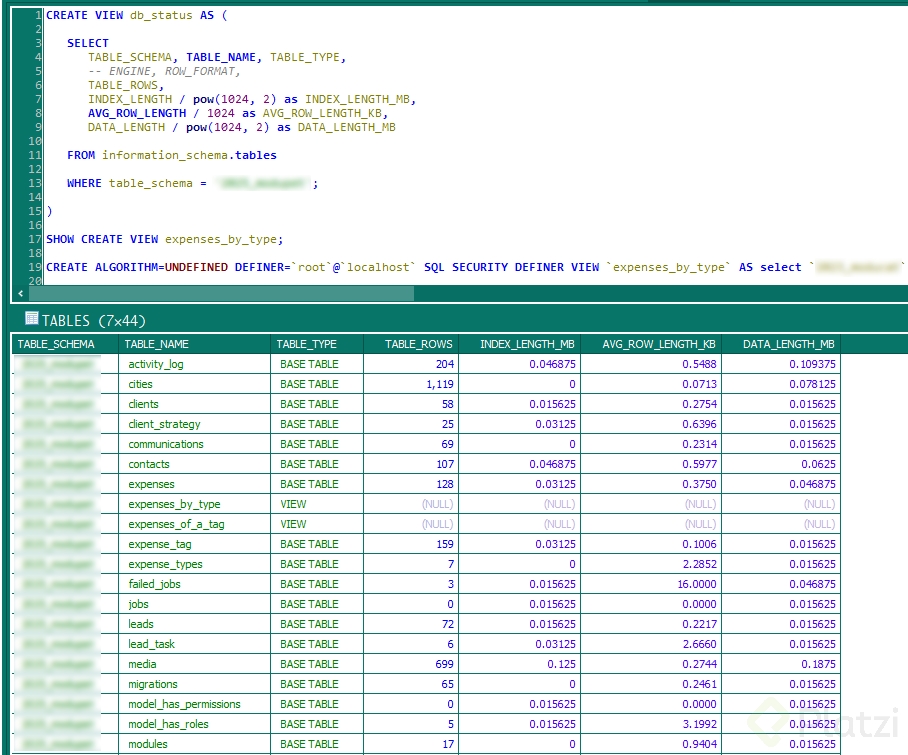Click line number 11 in editor gutter
Screen dimensions: 908x755
click(x=35, y=155)
